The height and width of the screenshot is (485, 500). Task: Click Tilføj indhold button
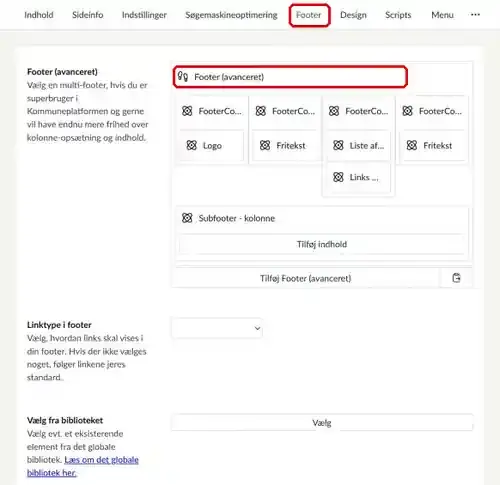tap(322, 244)
